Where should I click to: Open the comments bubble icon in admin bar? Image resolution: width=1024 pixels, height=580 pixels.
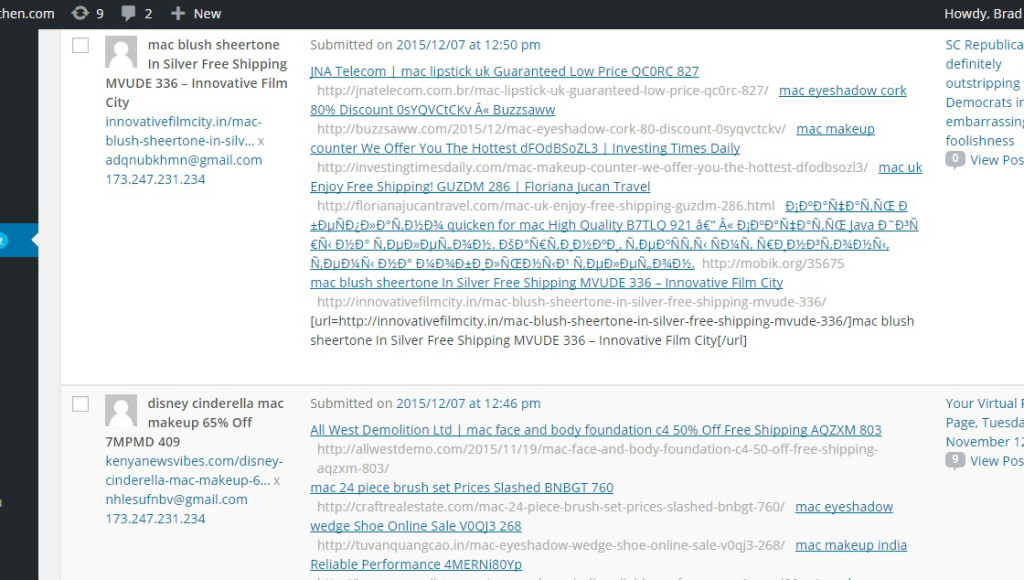pyautogui.click(x=128, y=13)
